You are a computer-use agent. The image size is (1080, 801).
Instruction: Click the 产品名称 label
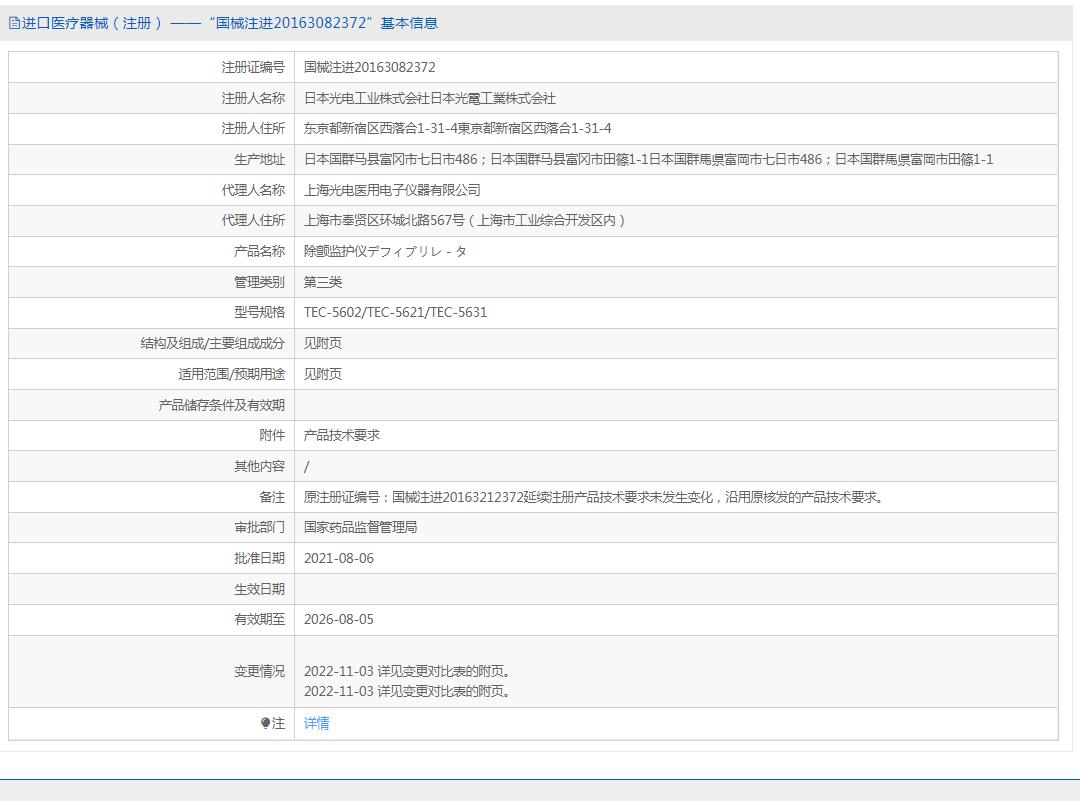point(259,251)
